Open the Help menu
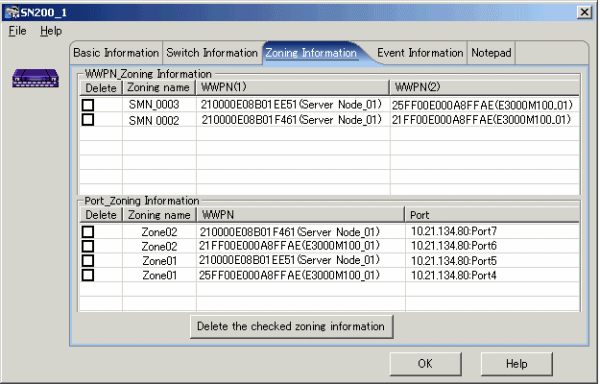600x384 pixels. click(51, 31)
